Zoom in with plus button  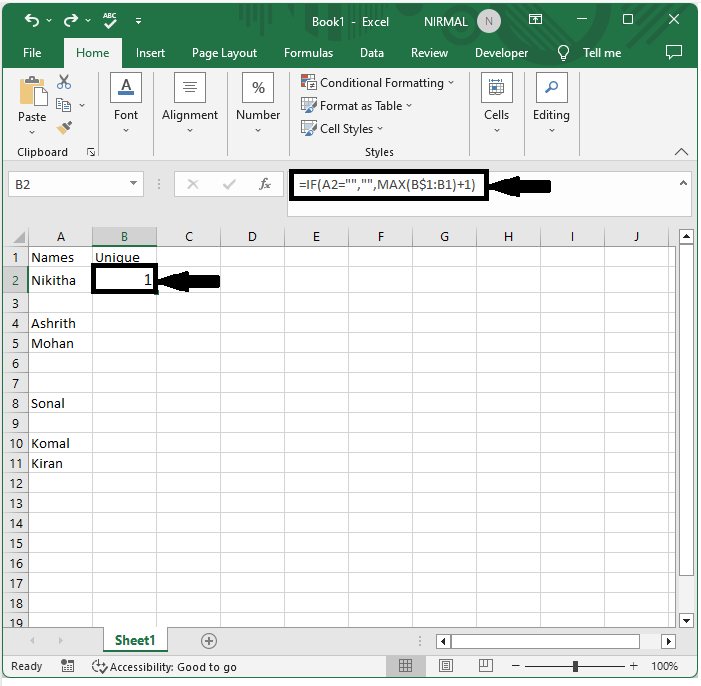tap(633, 666)
